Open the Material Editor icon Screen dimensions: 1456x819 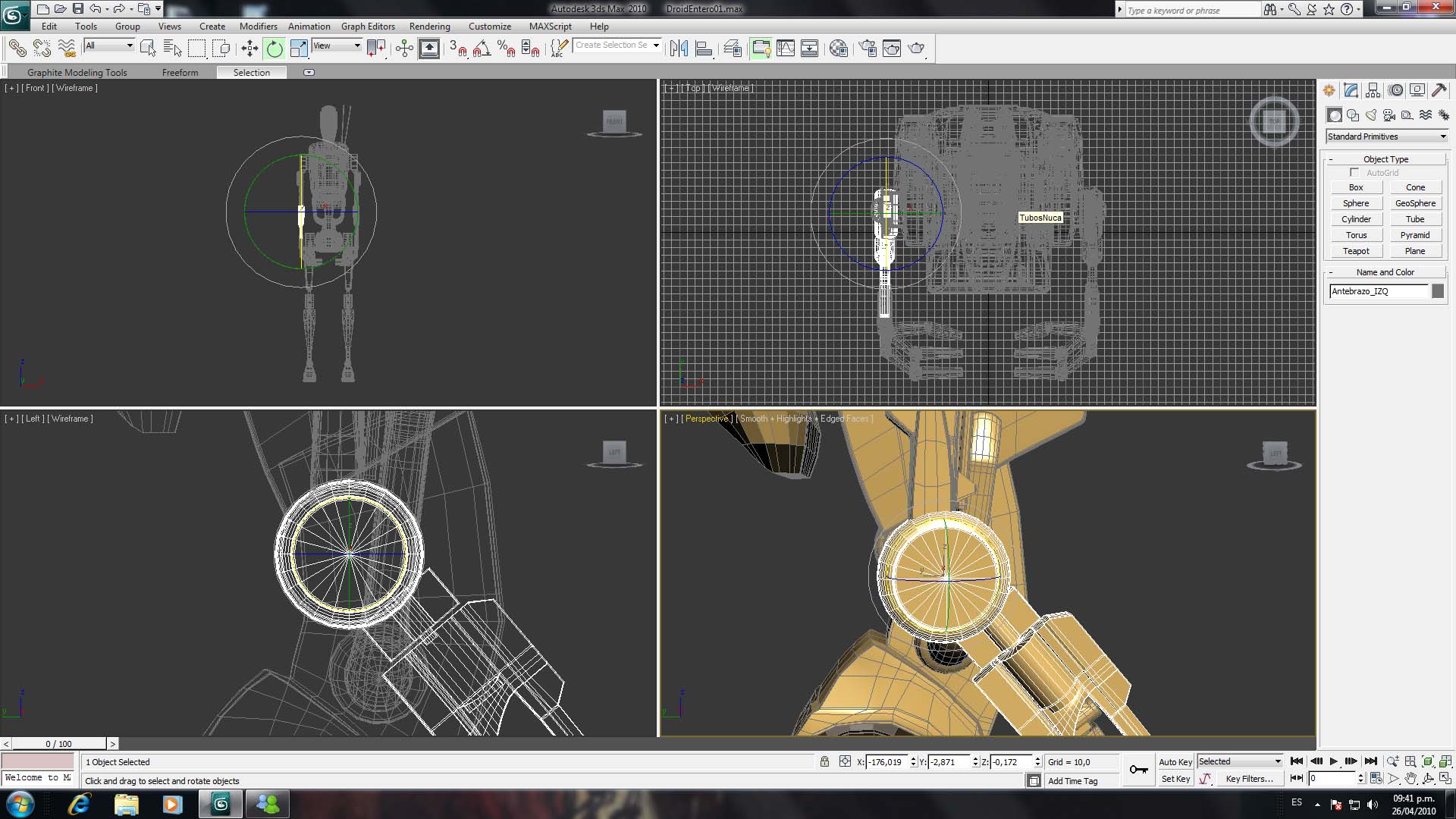pyautogui.click(x=838, y=49)
